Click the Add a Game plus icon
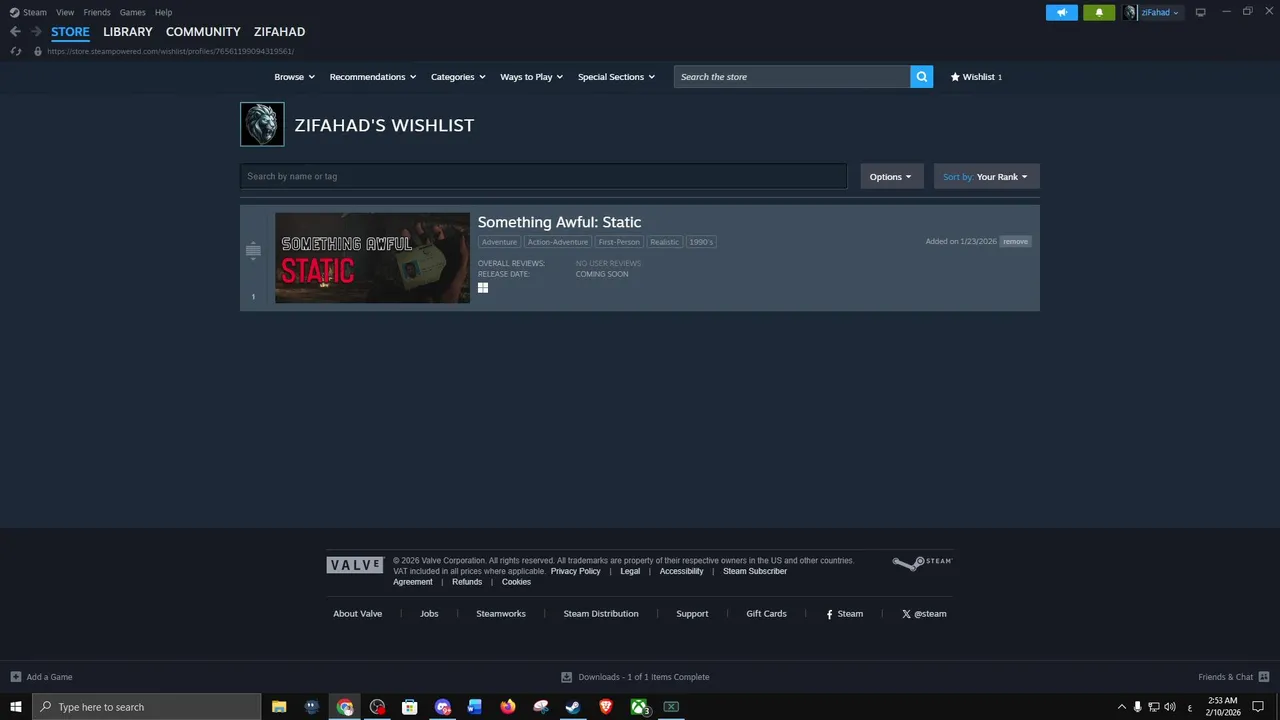This screenshot has width=1280, height=720. (16, 677)
